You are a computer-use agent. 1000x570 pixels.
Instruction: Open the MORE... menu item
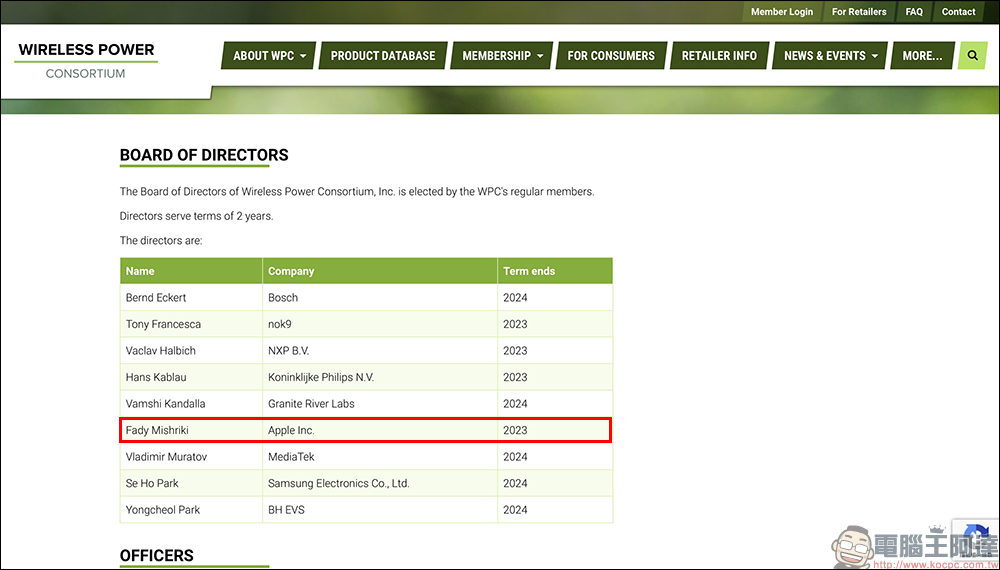(922, 55)
